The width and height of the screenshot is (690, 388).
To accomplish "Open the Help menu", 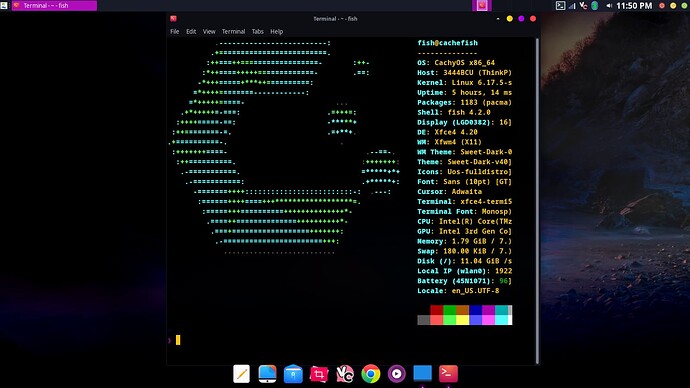I will coord(276,32).
